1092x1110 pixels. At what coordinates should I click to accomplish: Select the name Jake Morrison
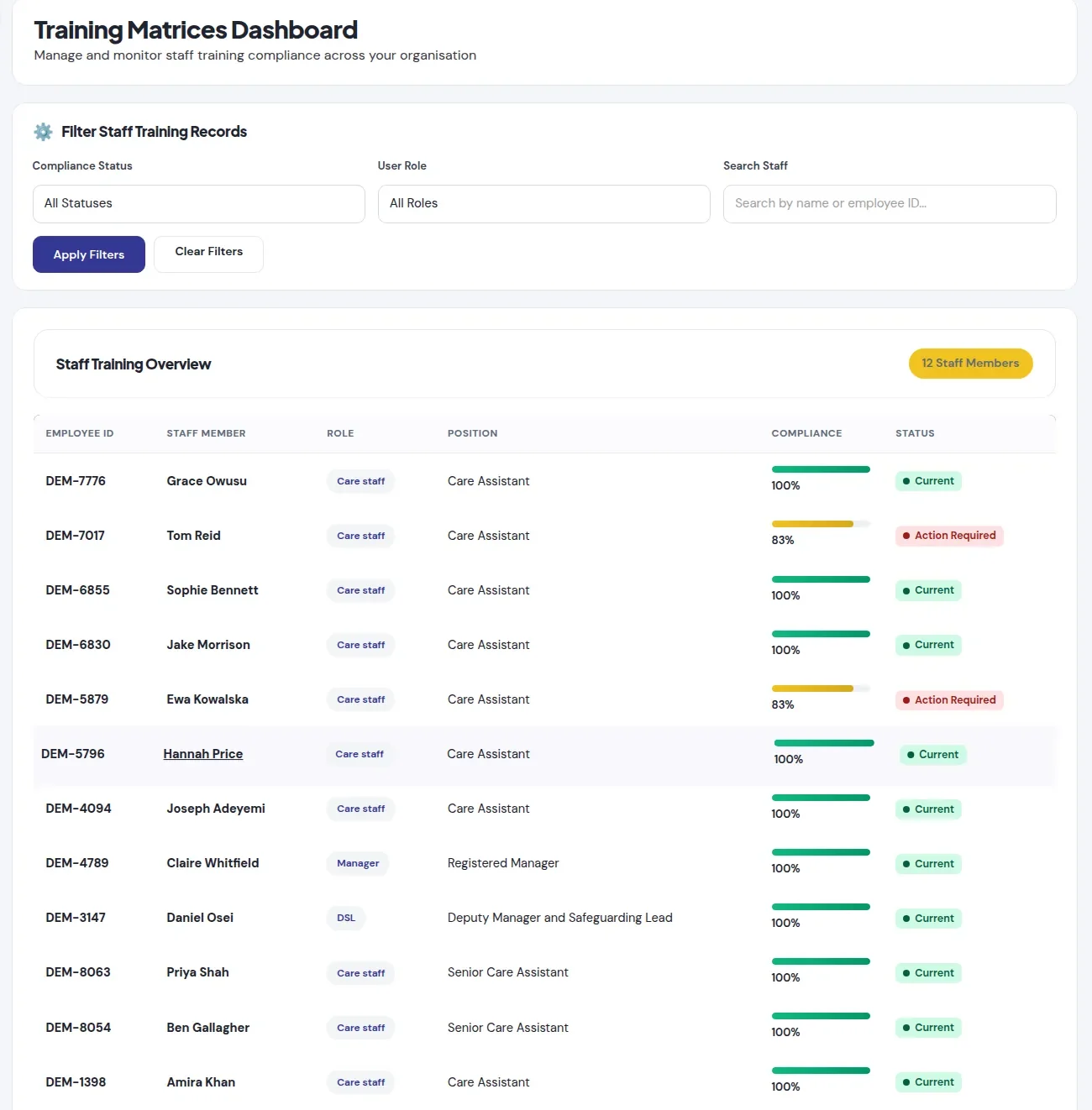[208, 645]
